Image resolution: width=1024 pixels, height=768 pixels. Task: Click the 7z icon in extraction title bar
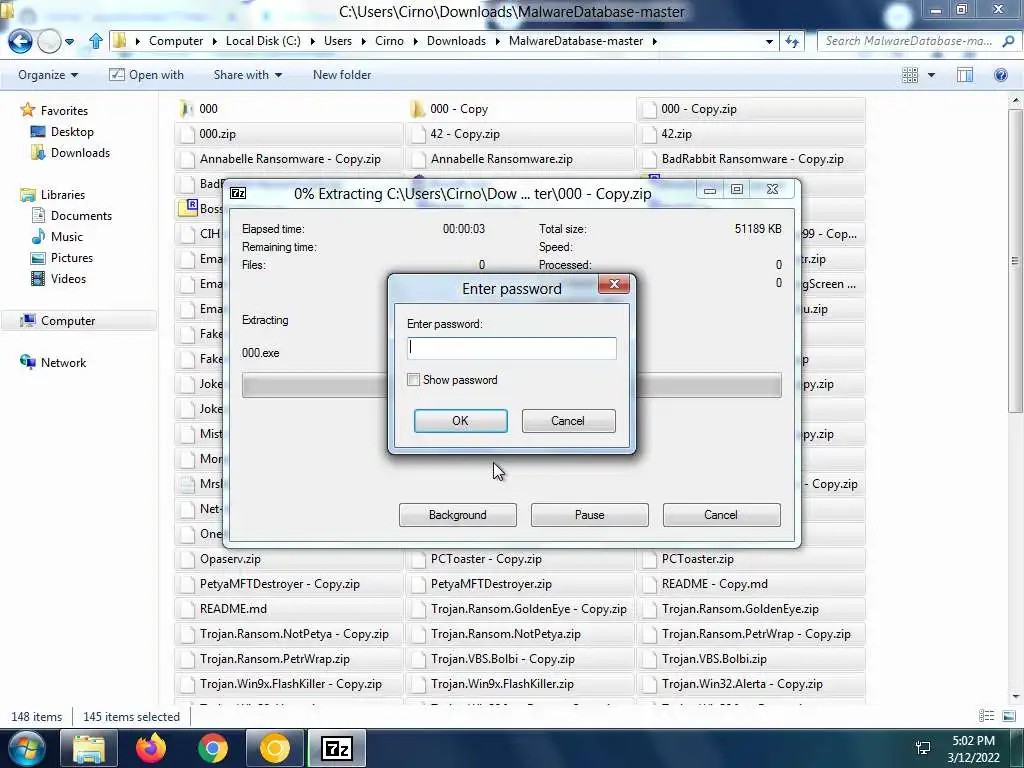coord(238,193)
